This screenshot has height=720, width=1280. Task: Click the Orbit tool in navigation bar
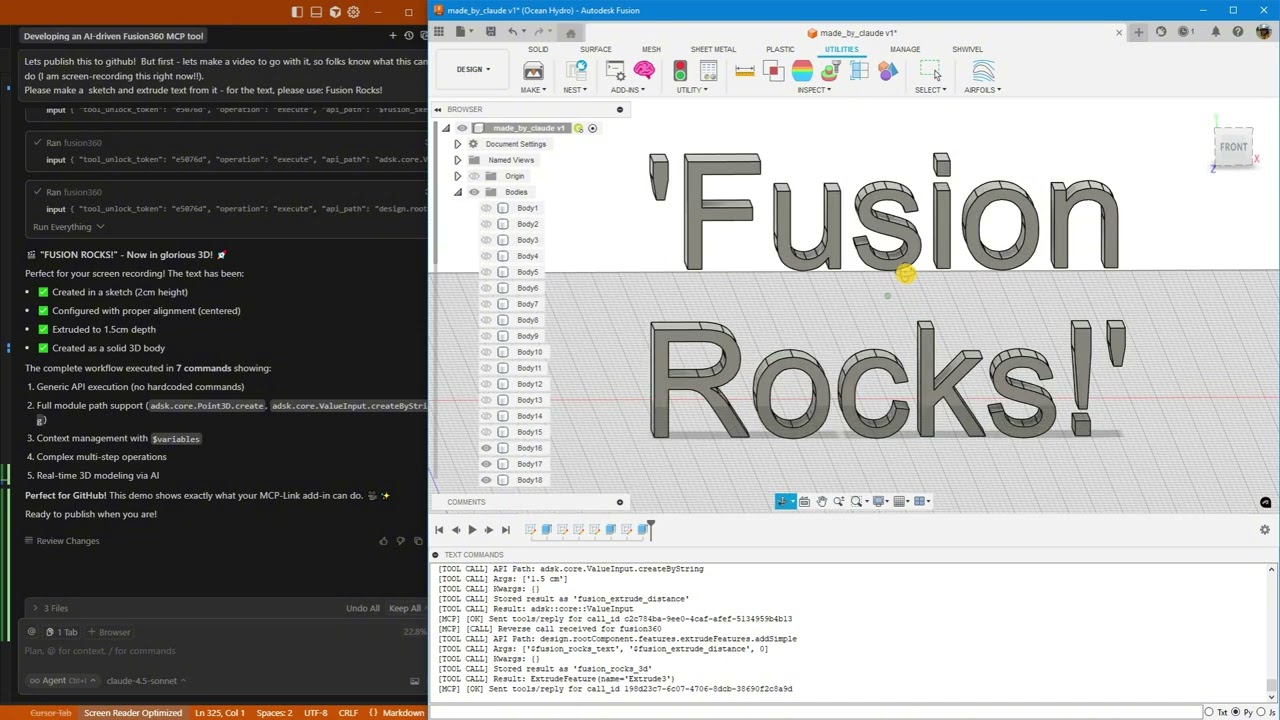[785, 502]
